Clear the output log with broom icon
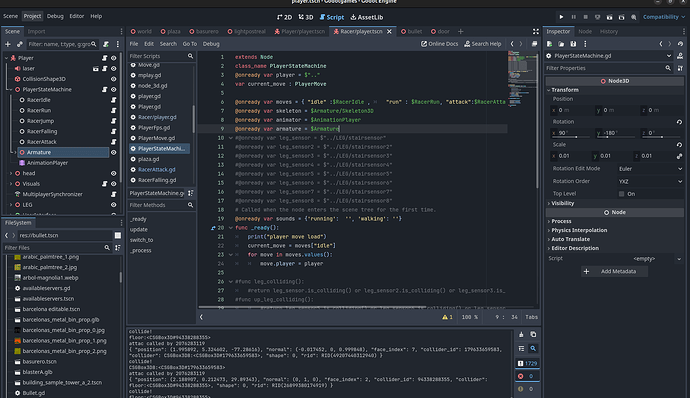690x398 pixels. pyautogui.click(x=521, y=335)
